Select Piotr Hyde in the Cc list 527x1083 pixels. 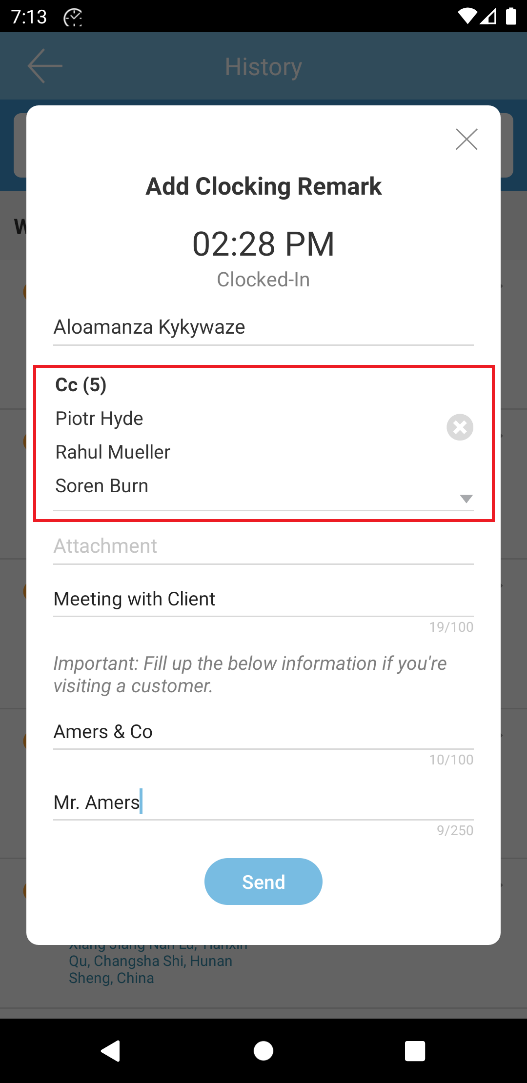tap(99, 419)
